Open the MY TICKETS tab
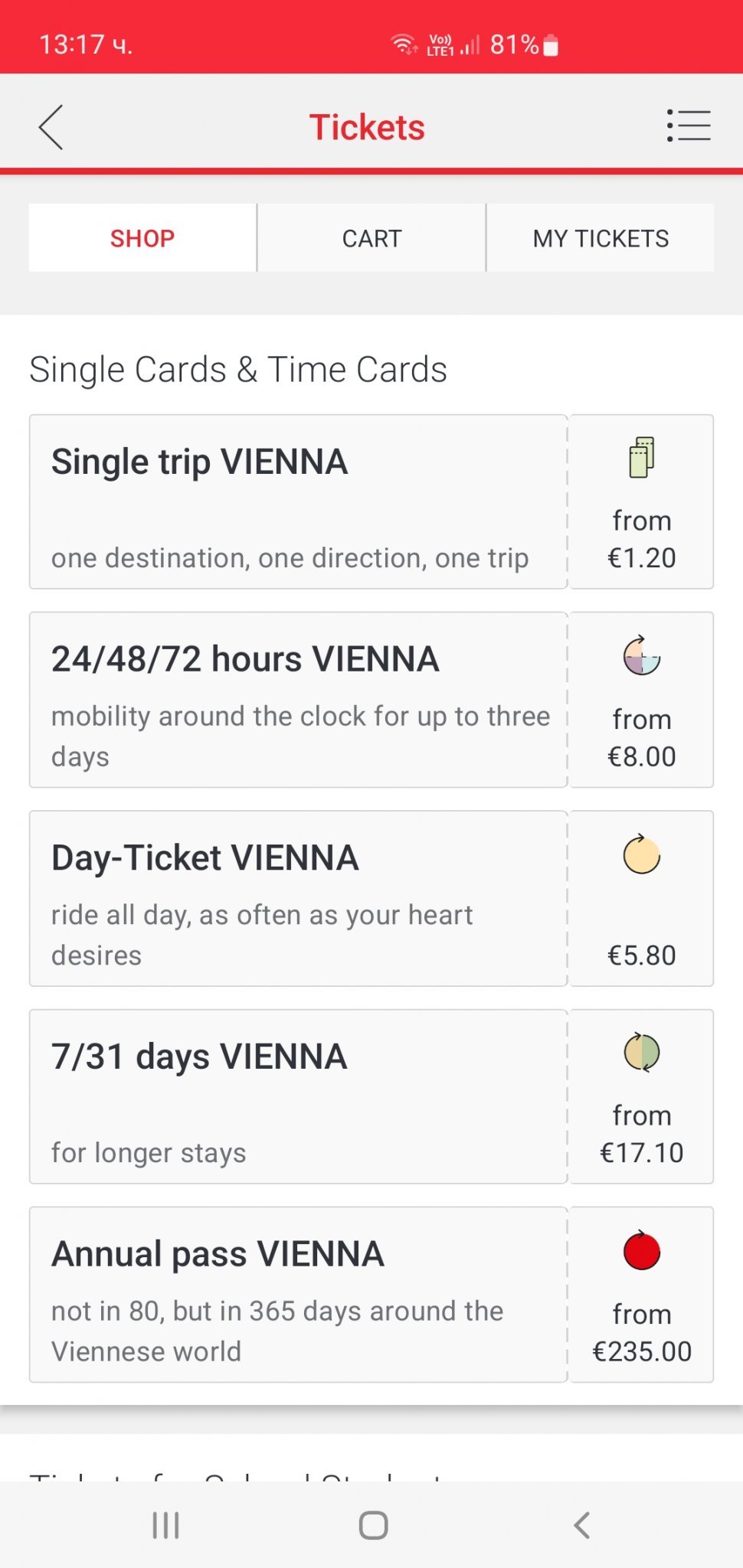 [601, 238]
